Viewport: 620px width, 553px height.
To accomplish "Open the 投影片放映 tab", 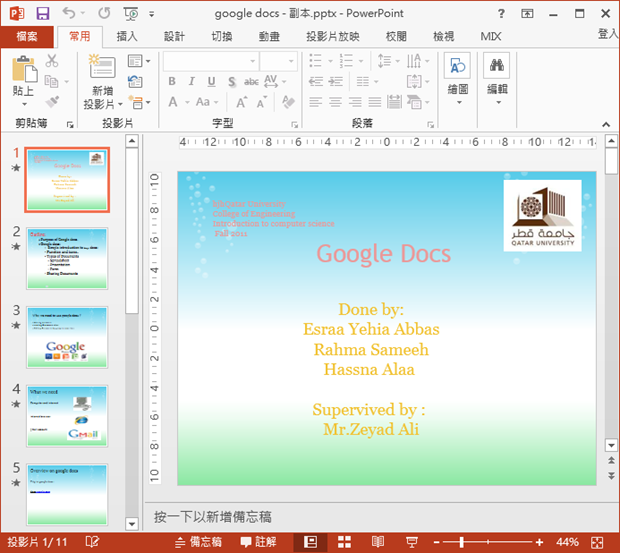I will (x=333, y=37).
